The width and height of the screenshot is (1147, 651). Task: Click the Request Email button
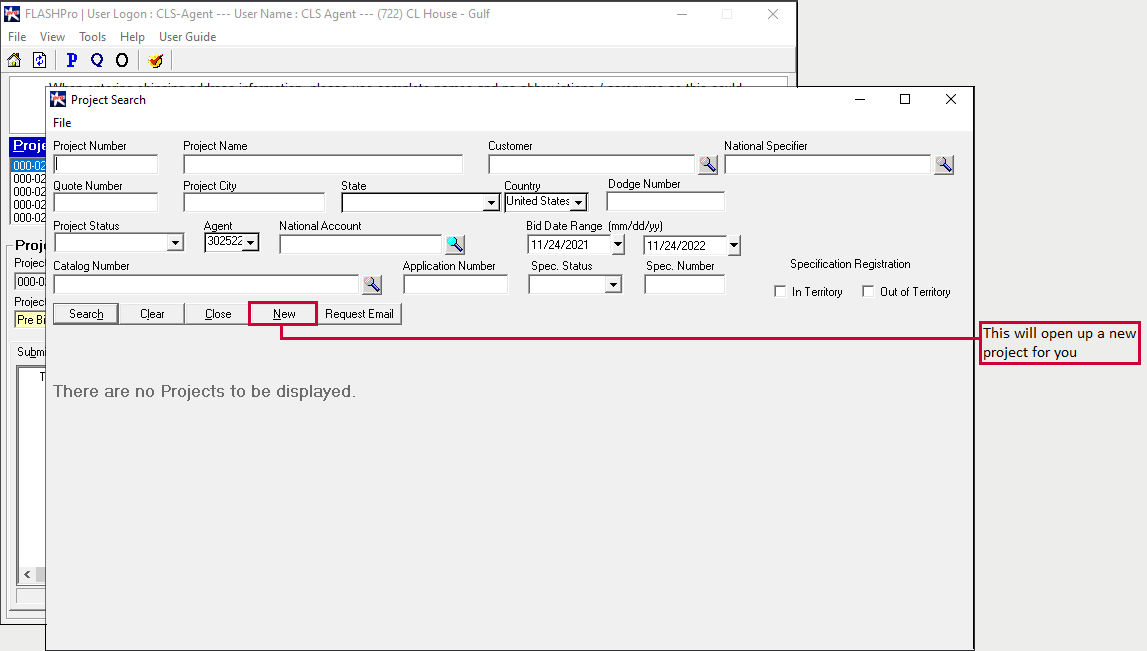coord(359,314)
